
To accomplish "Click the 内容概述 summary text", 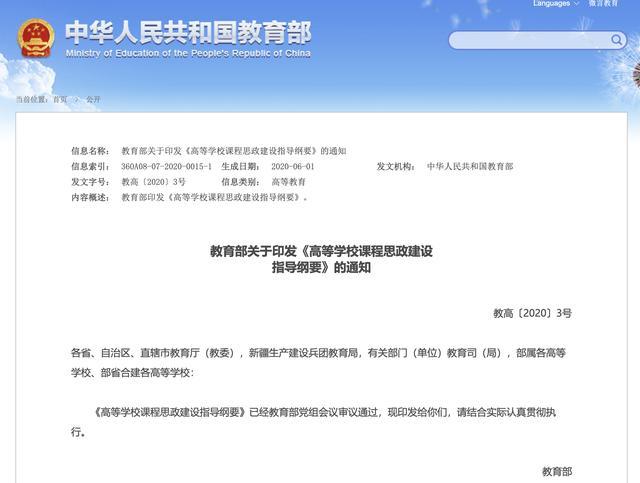I will (214, 198).
